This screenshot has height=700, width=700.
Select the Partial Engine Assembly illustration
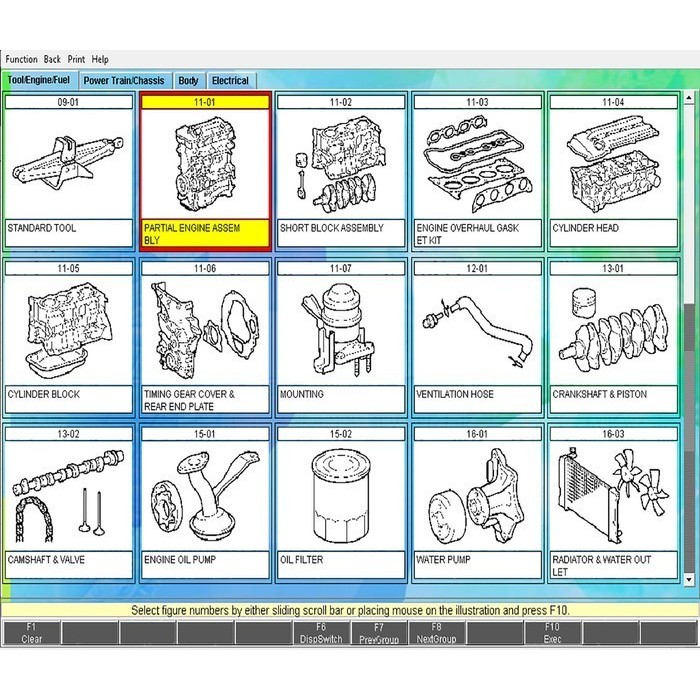[x=205, y=164]
